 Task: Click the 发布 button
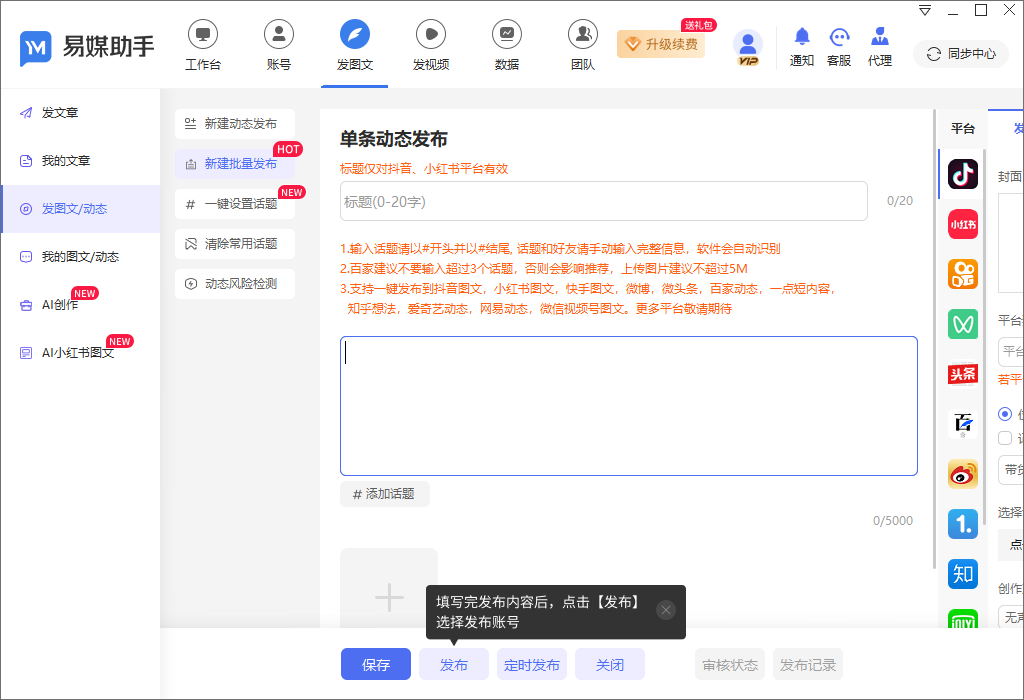pyautogui.click(x=454, y=664)
